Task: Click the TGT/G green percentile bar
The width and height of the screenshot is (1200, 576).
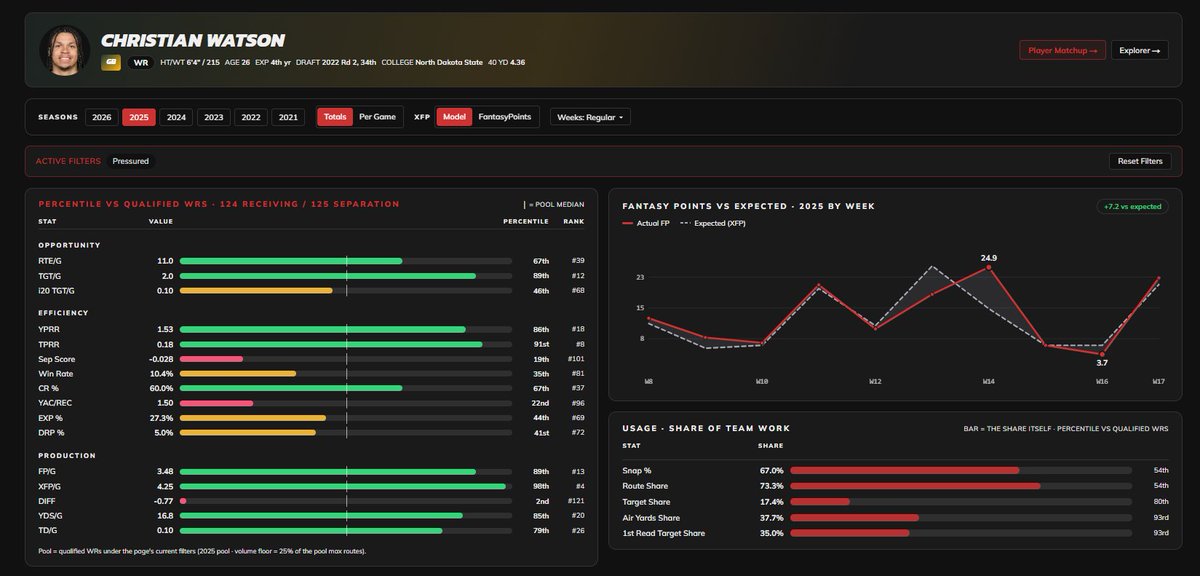Action: pyautogui.click(x=328, y=276)
